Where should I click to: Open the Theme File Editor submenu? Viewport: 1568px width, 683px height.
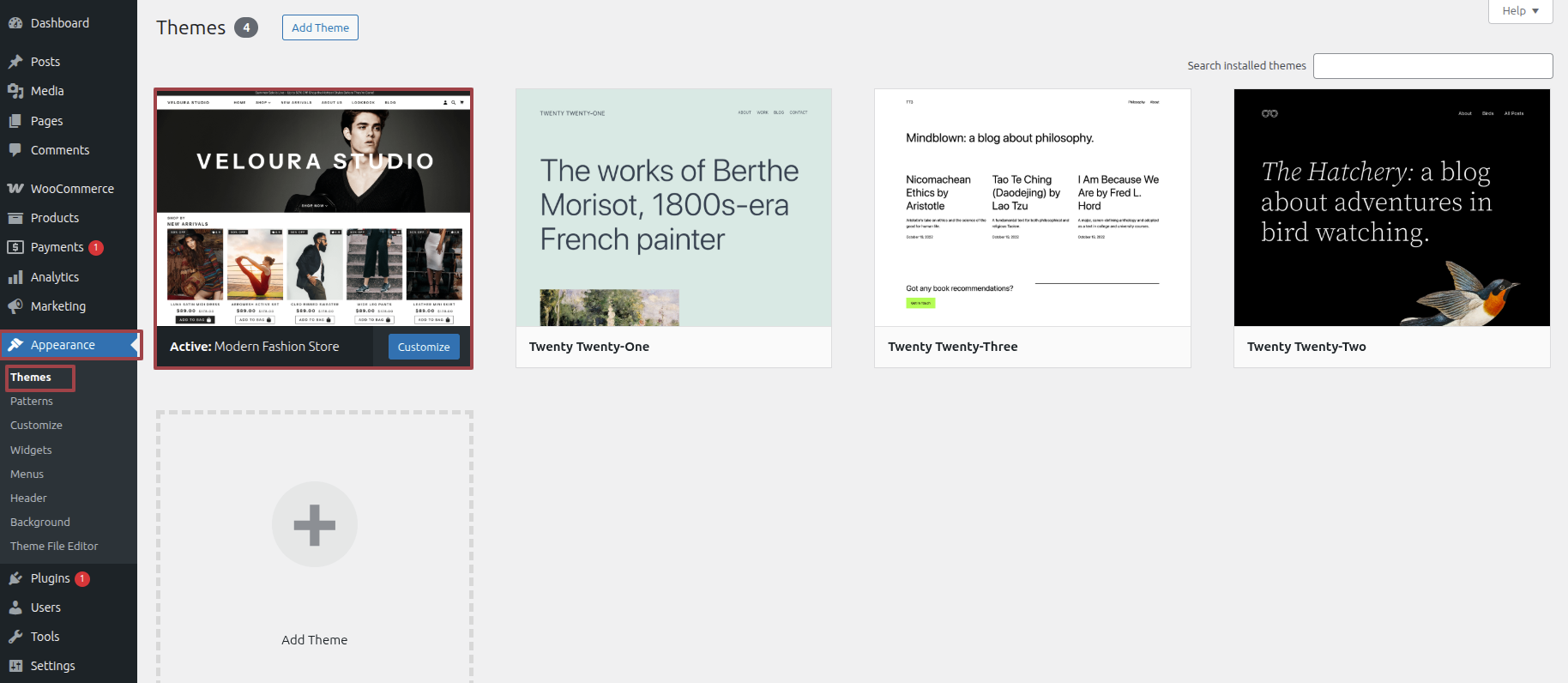click(54, 547)
